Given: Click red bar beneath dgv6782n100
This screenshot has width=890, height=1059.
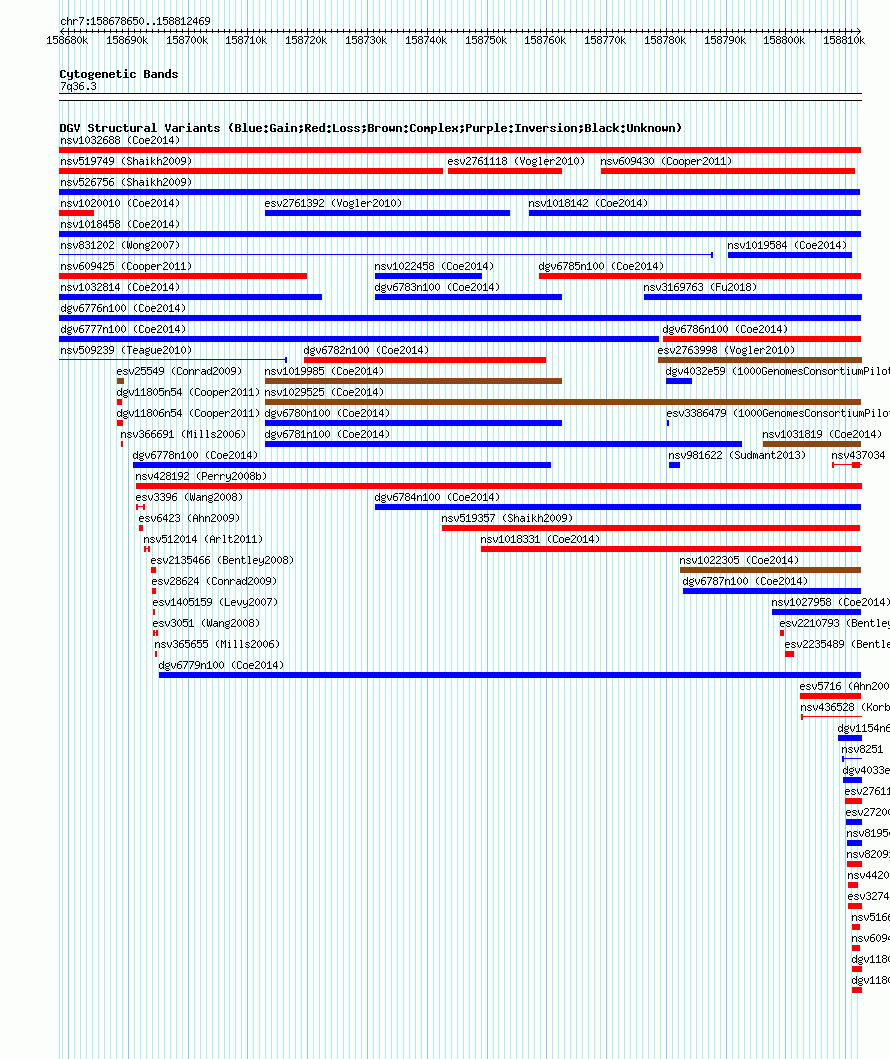Looking at the screenshot, I should pyautogui.click(x=425, y=360).
